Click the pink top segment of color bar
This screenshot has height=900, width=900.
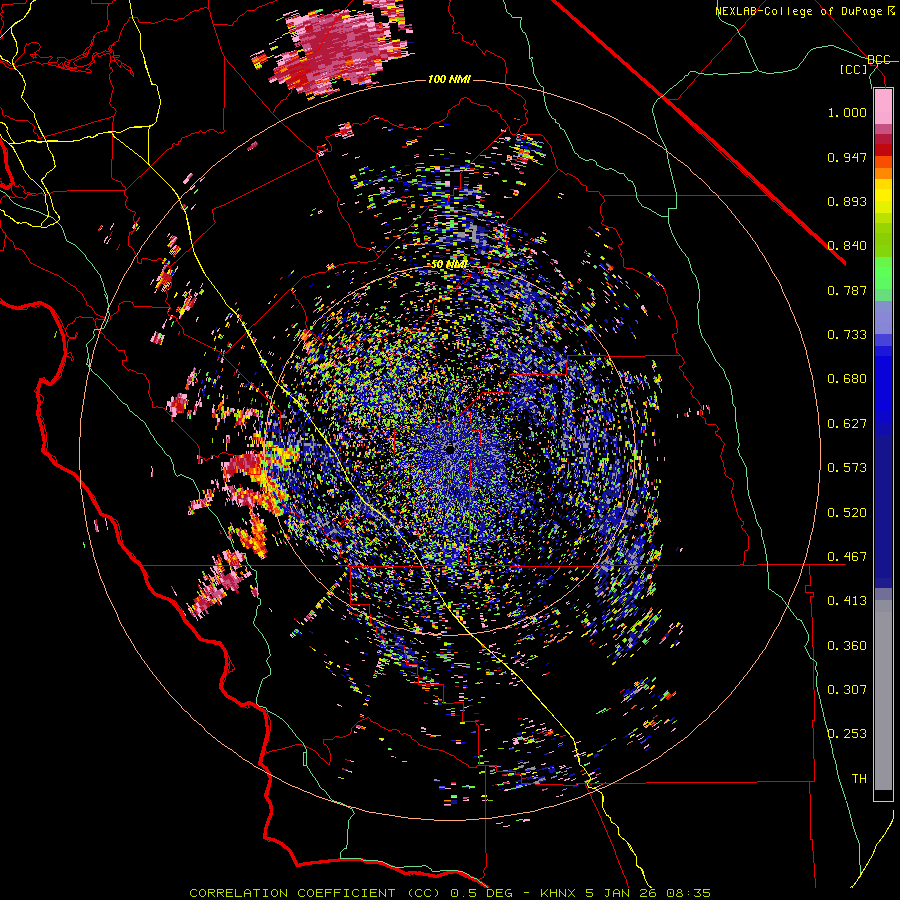pyautogui.click(x=883, y=107)
